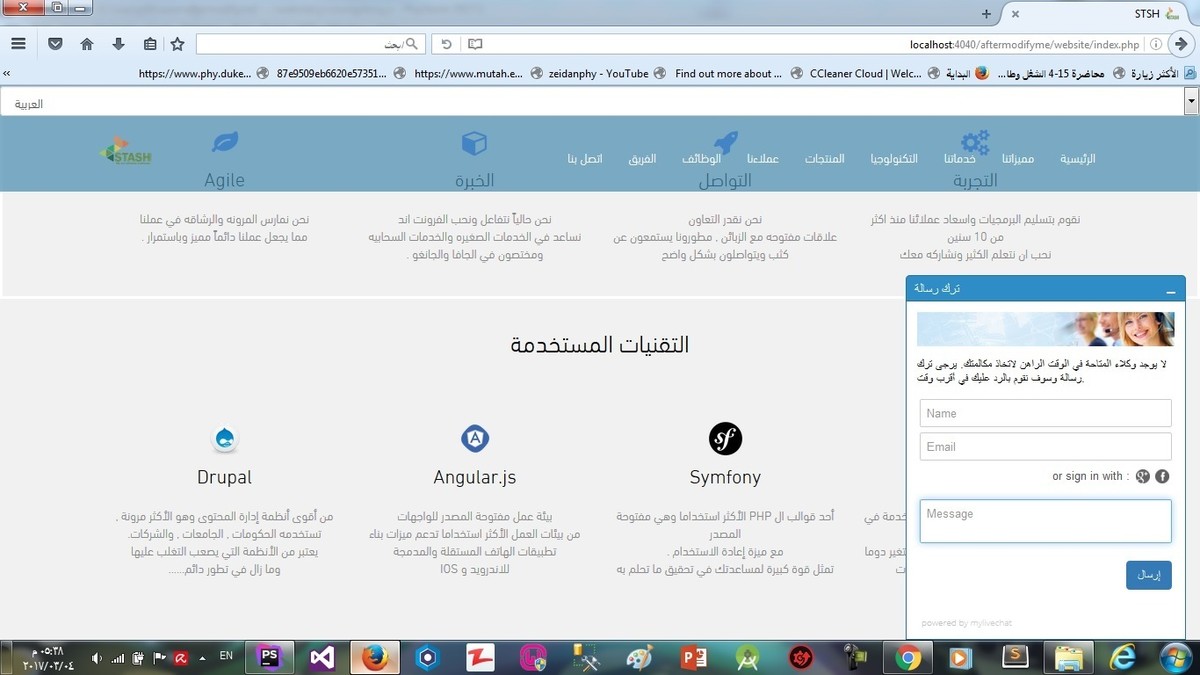This screenshot has width=1200, height=675.
Task: Click the Symfony heading
Action: [x=725, y=478]
